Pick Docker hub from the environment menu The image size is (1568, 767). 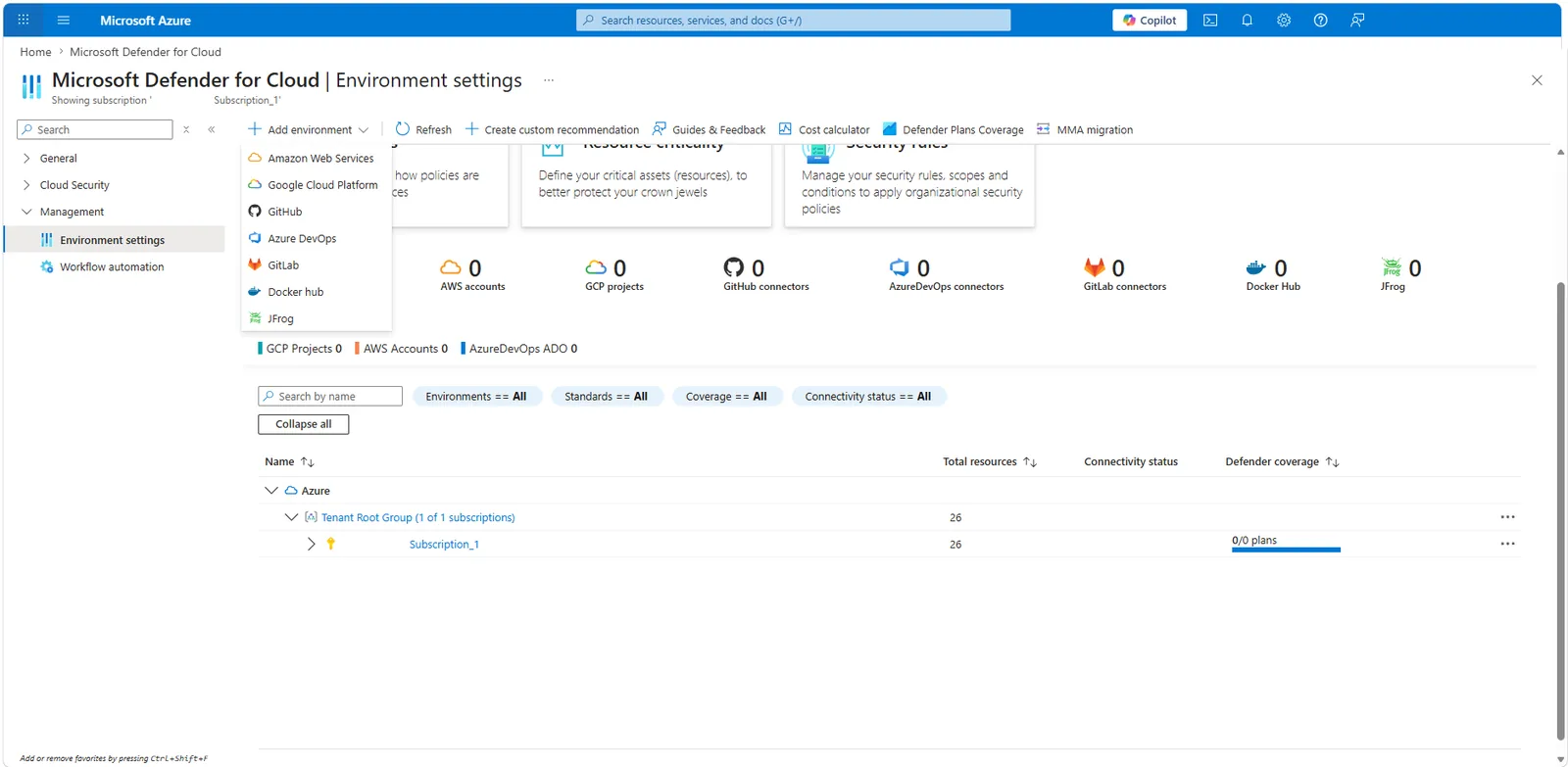316,292
